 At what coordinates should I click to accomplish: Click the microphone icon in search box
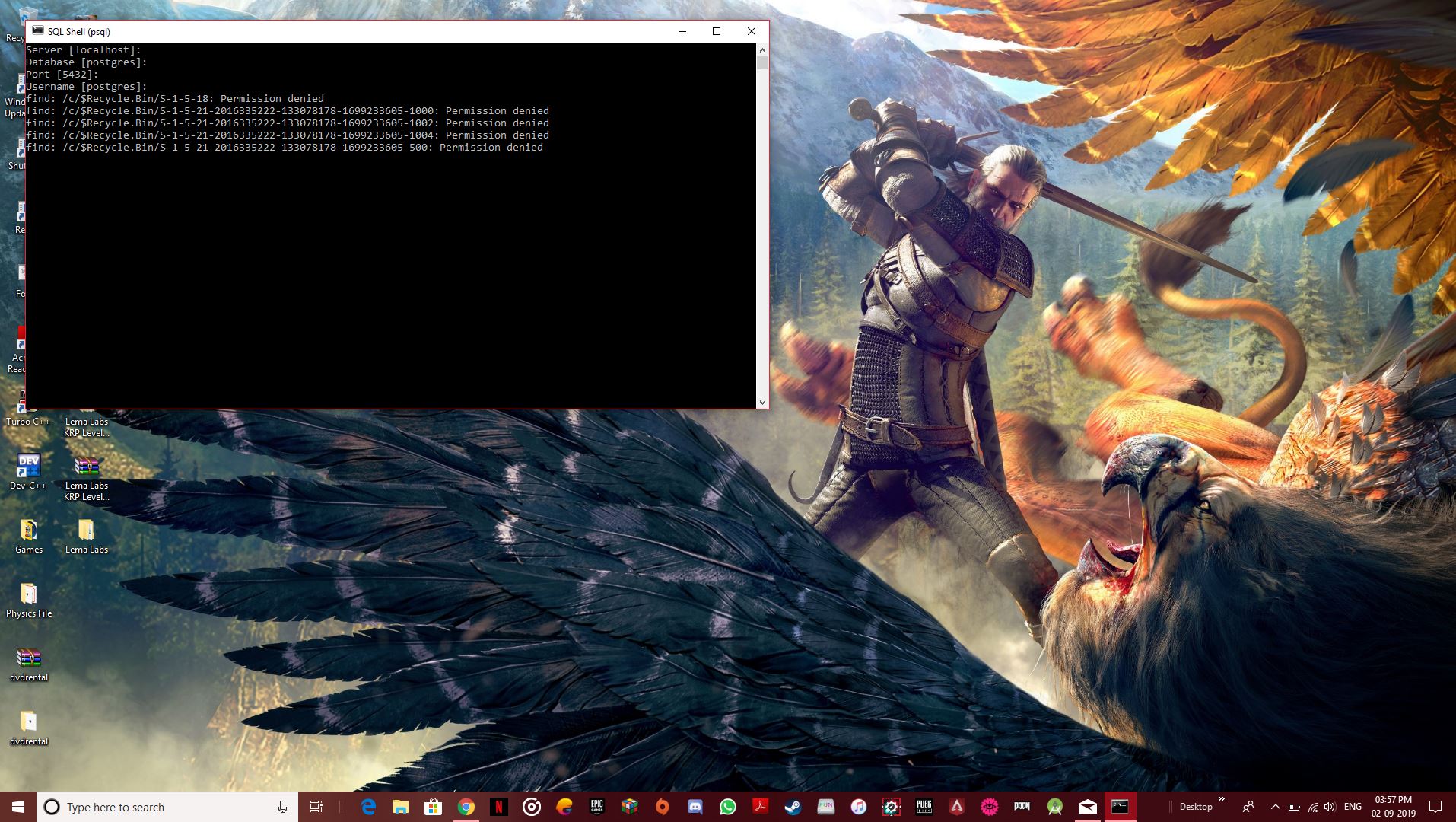(x=282, y=807)
